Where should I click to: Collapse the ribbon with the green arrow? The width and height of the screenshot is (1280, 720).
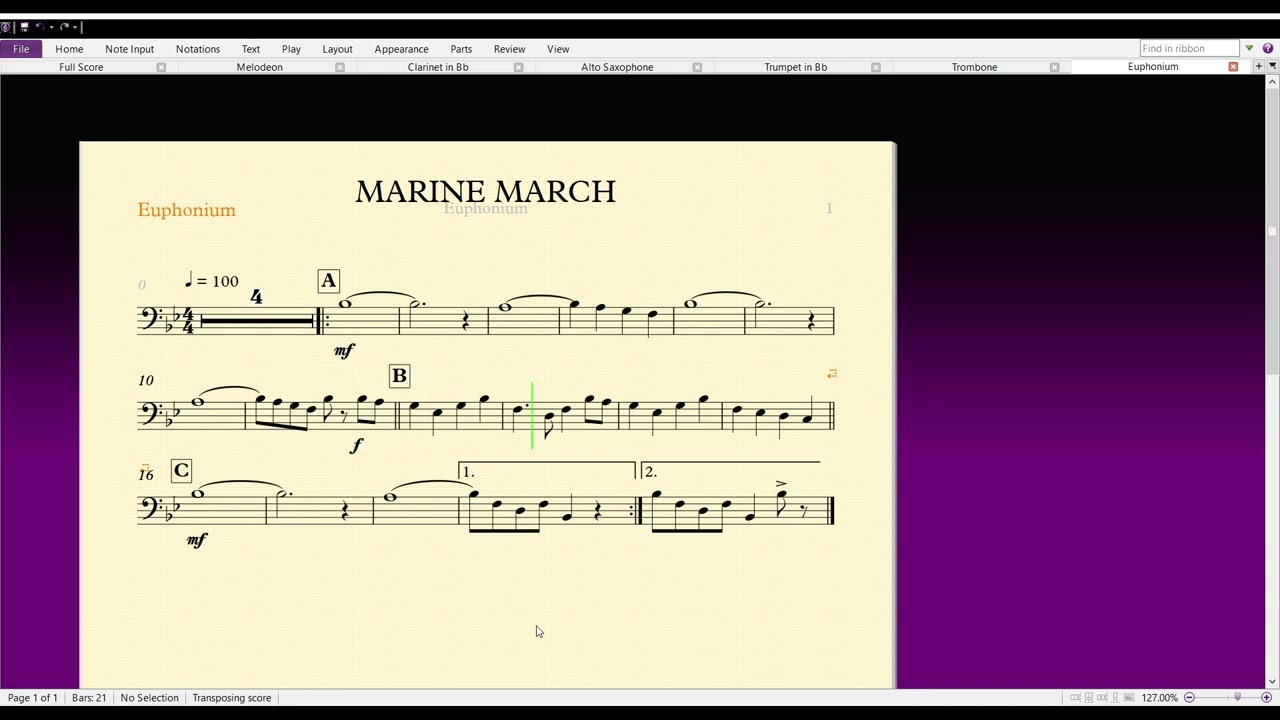point(1249,48)
